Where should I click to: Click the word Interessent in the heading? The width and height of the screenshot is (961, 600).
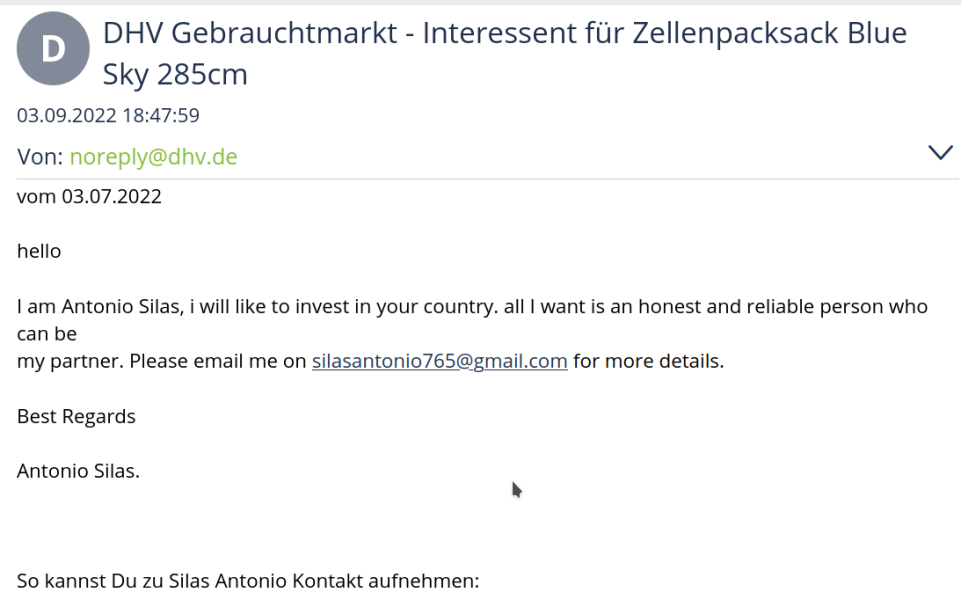[515, 33]
